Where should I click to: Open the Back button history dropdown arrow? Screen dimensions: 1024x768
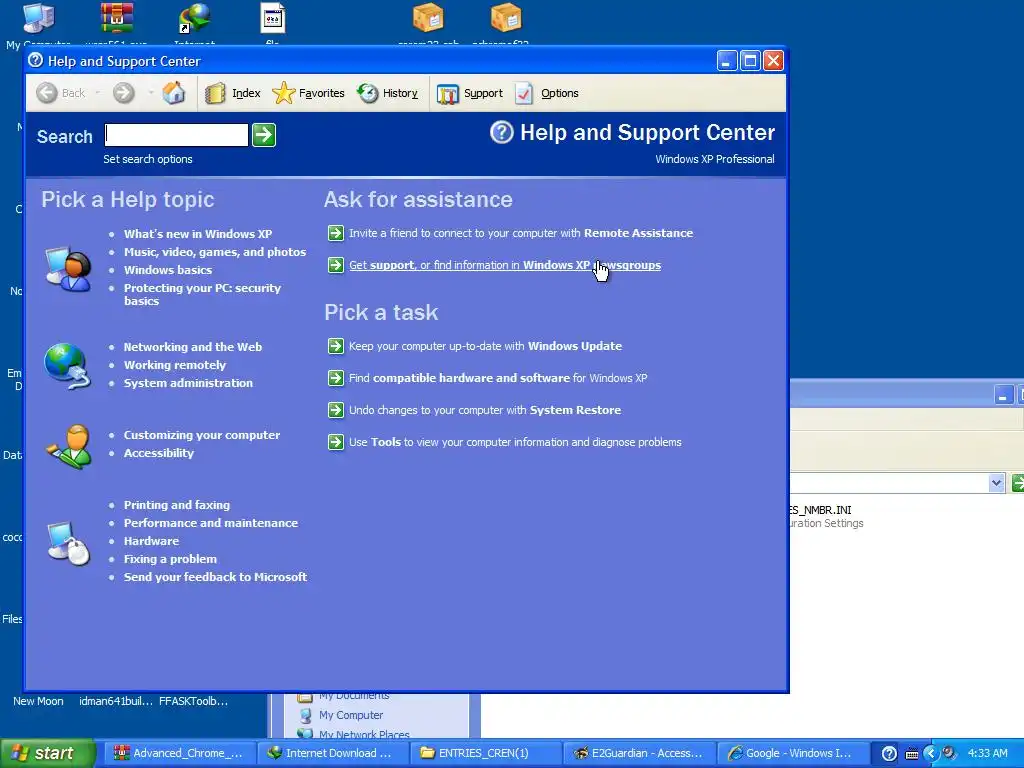pos(98,93)
